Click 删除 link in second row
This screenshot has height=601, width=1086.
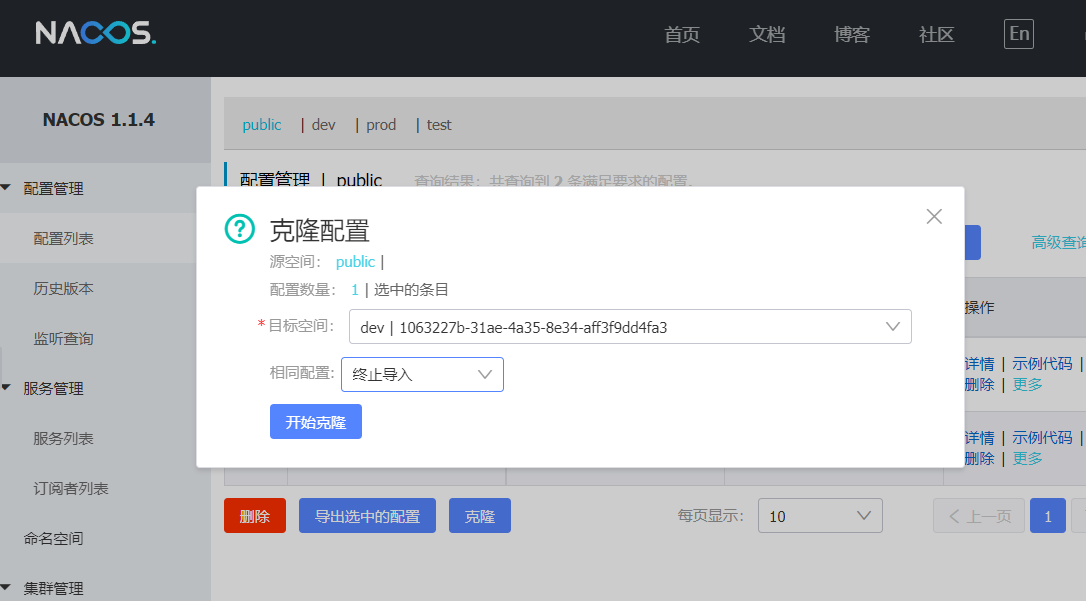coord(979,458)
